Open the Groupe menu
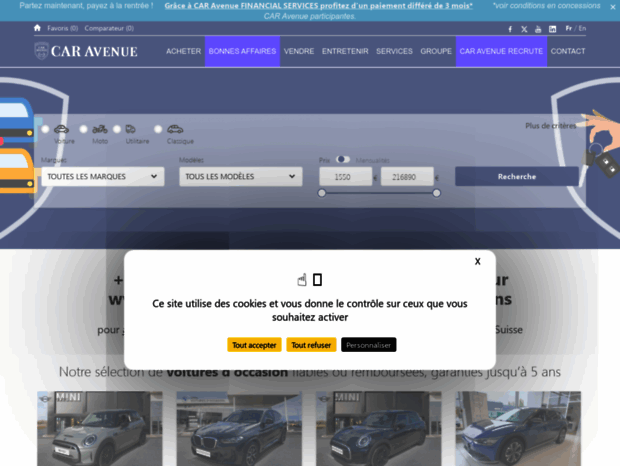 tap(436, 51)
